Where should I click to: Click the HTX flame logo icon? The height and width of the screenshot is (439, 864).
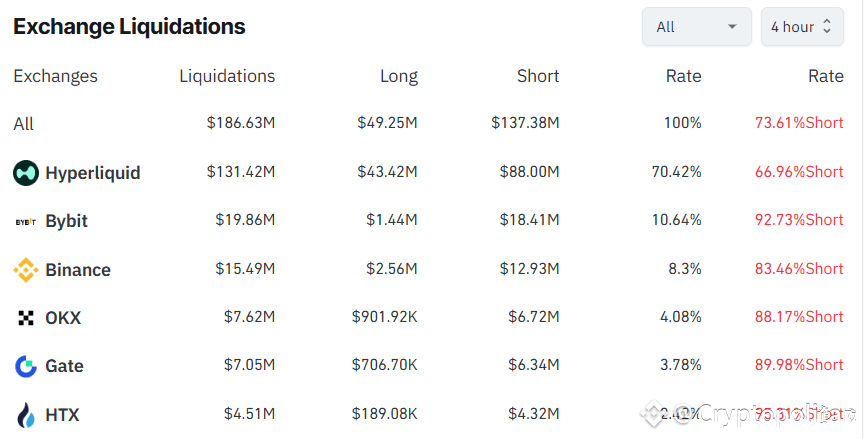pos(26,415)
